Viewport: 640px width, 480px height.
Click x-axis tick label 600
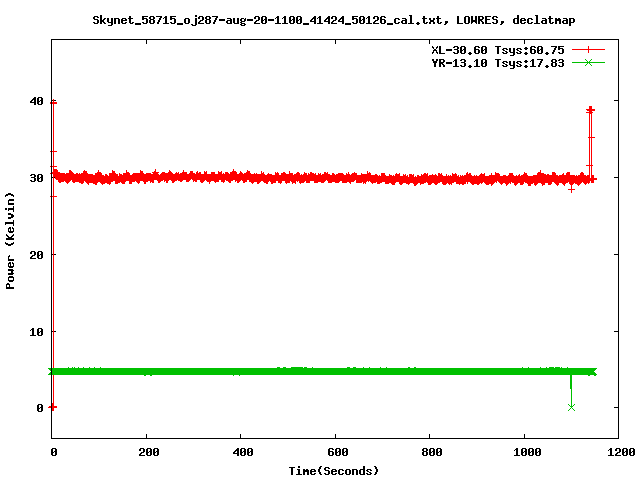(338, 452)
